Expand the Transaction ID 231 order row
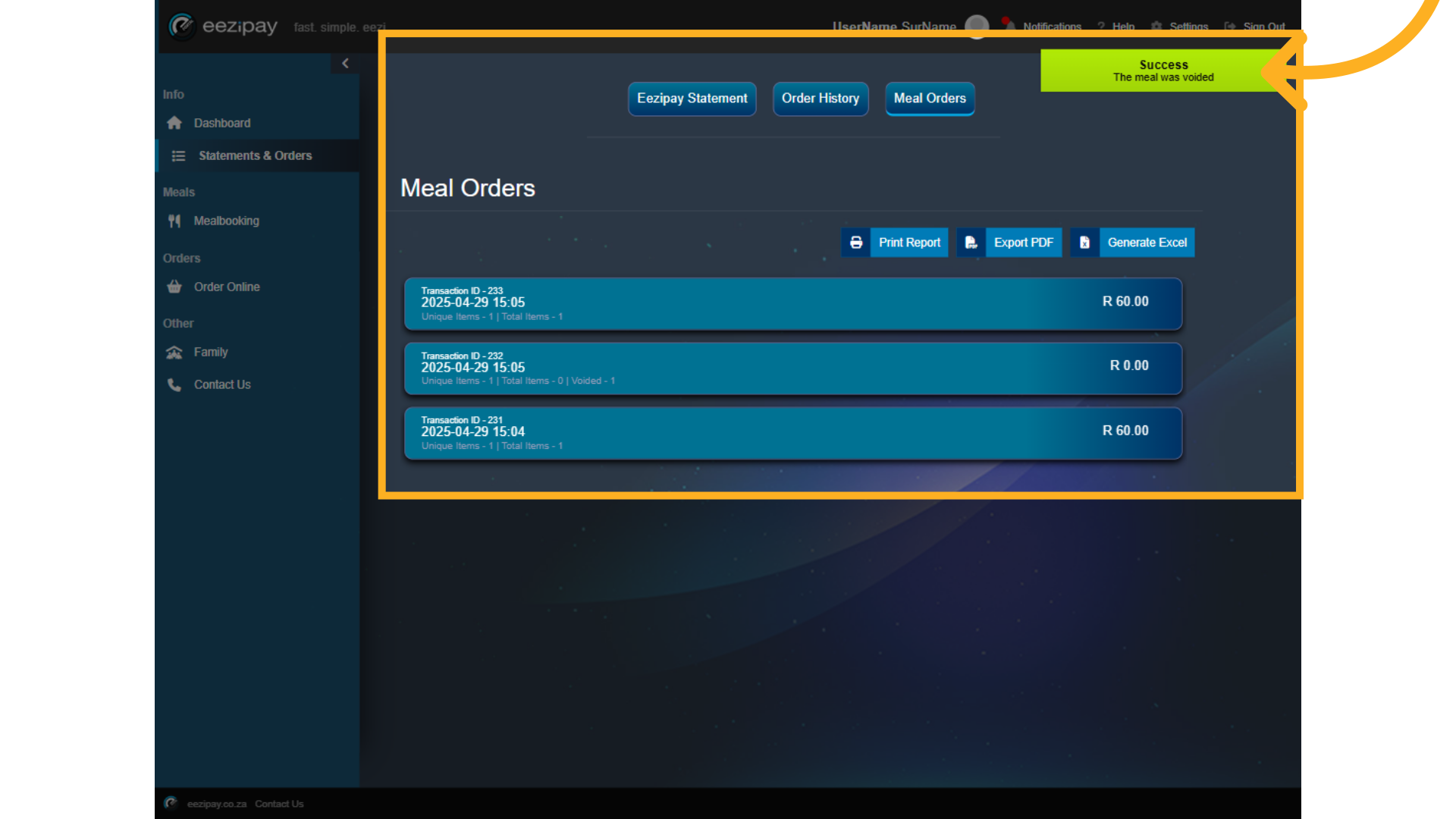Viewport: 1456px width, 819px height. (792, 433)
